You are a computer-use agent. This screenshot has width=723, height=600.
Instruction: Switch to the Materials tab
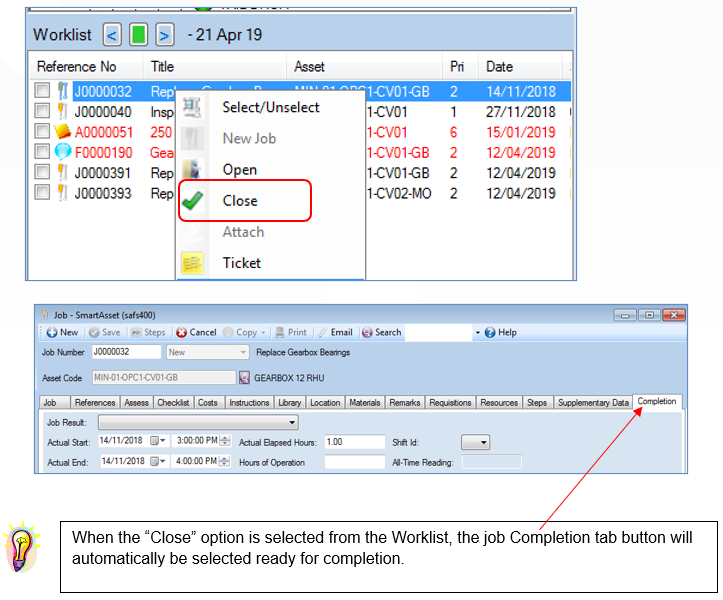(x=365, y=403)
